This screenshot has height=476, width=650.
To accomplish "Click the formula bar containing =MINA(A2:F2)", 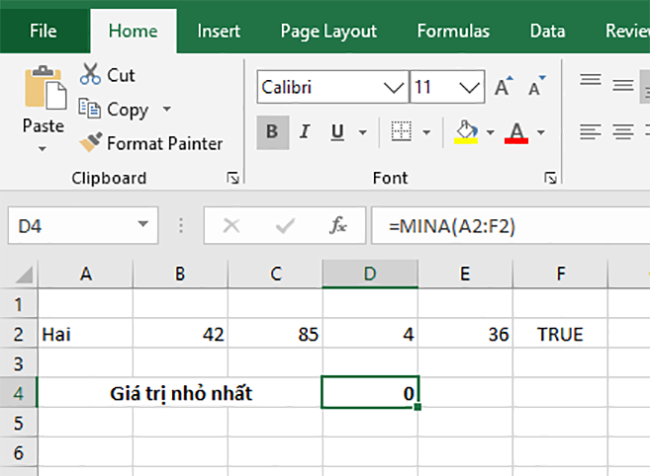I will [x=510, y=226].
